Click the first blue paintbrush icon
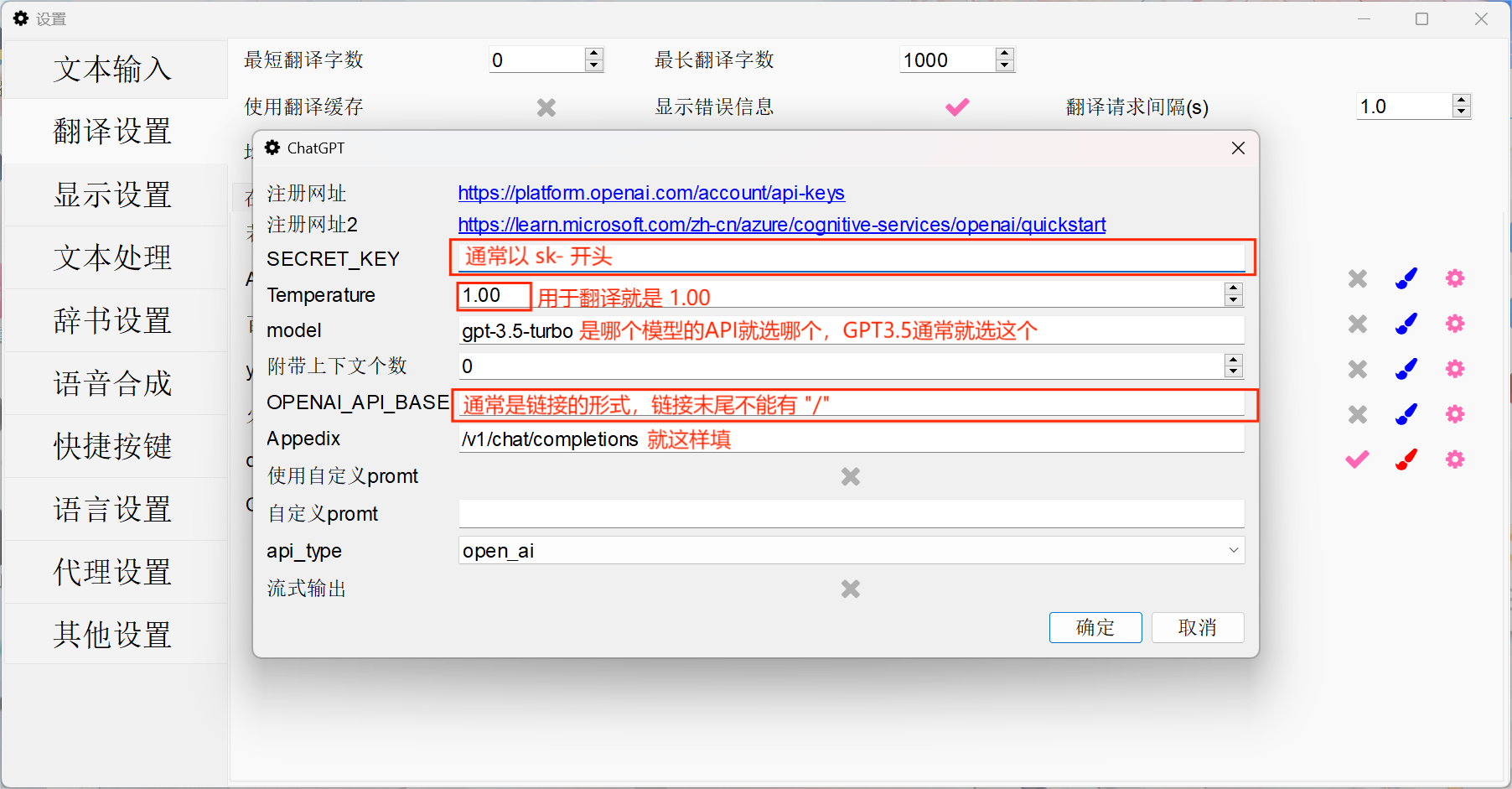 (x=1406, y=278)
